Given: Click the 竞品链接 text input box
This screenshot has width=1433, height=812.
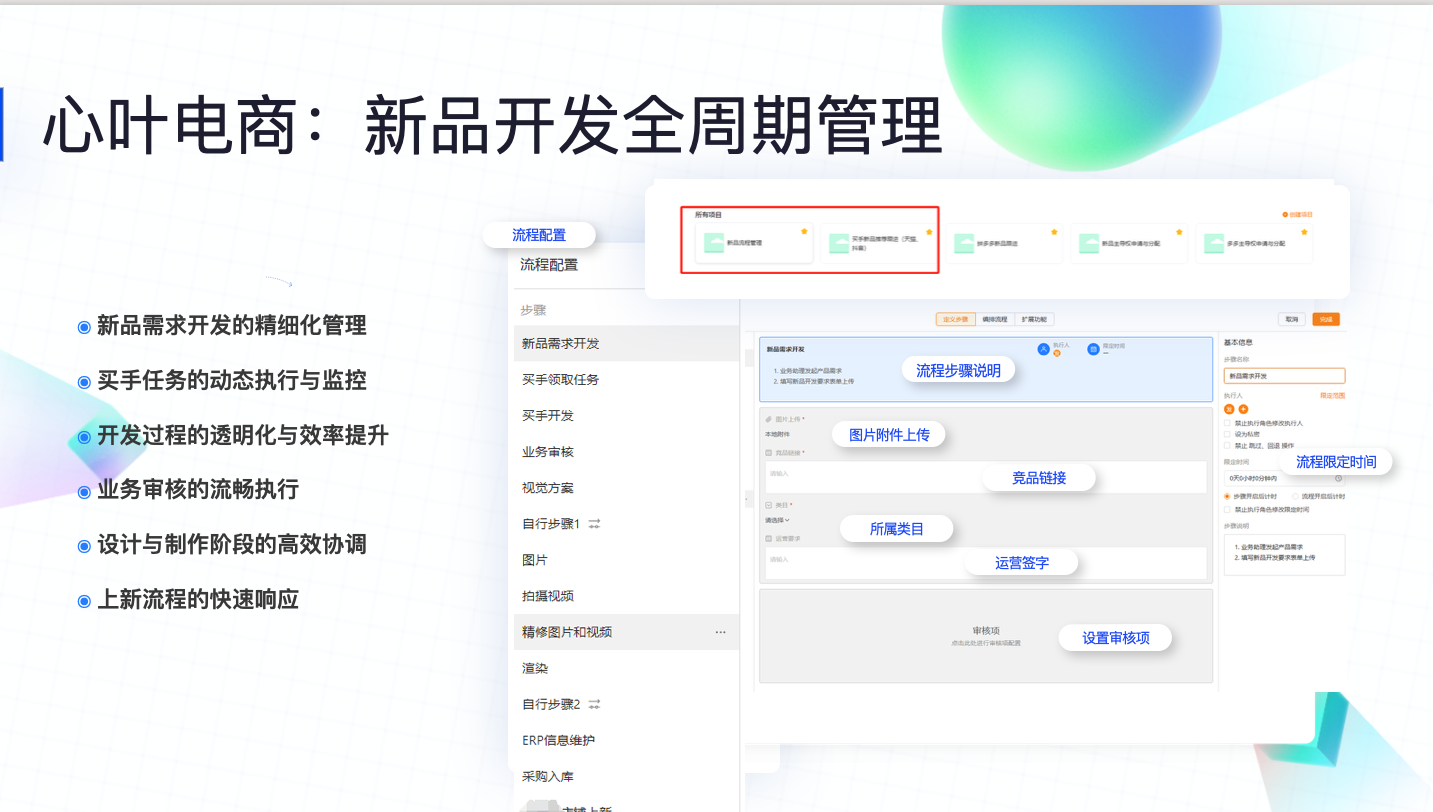Looking at the screenshot, I should tap(985, 477).
